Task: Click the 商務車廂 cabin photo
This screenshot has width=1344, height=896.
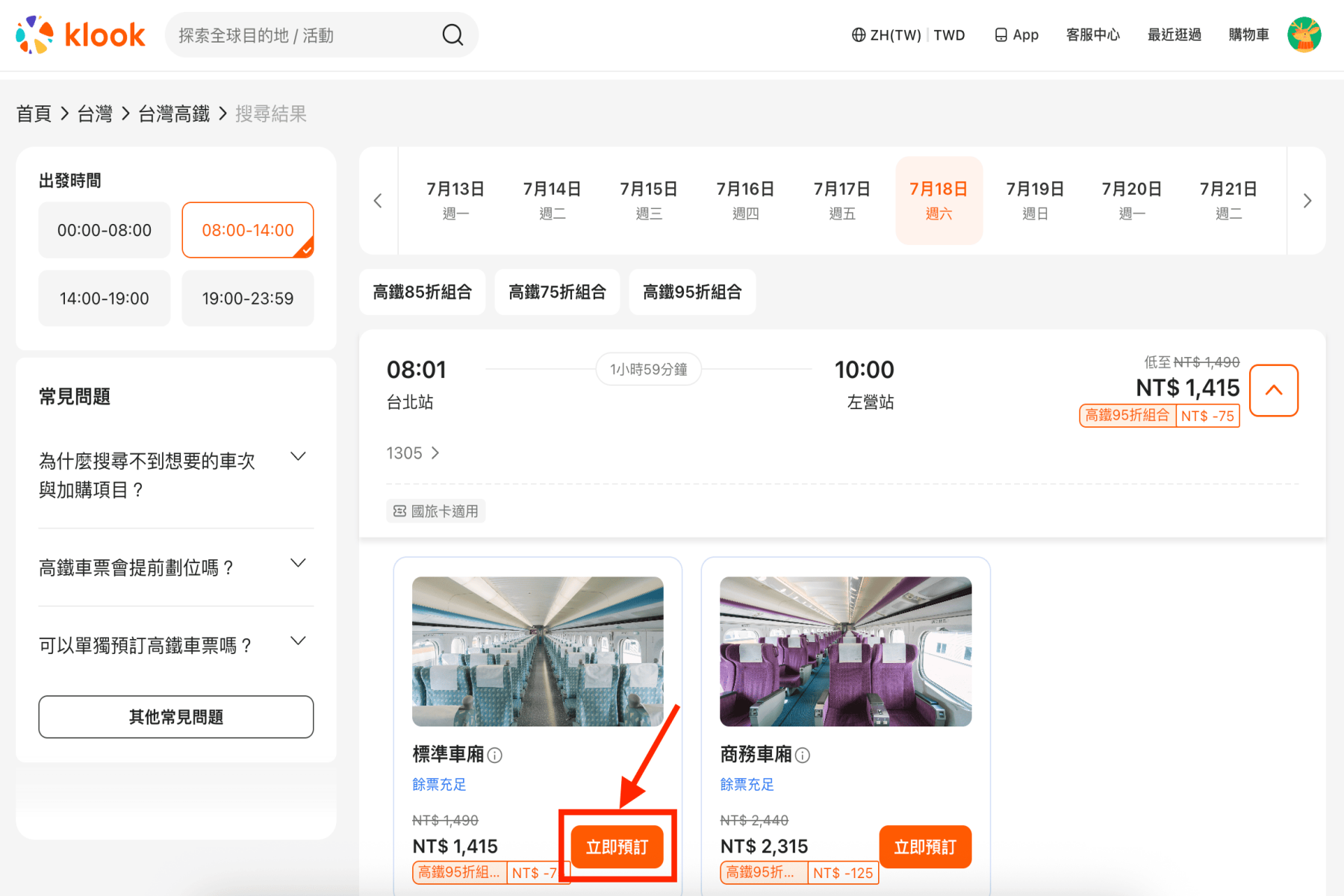Action: [x=845, y=651]
